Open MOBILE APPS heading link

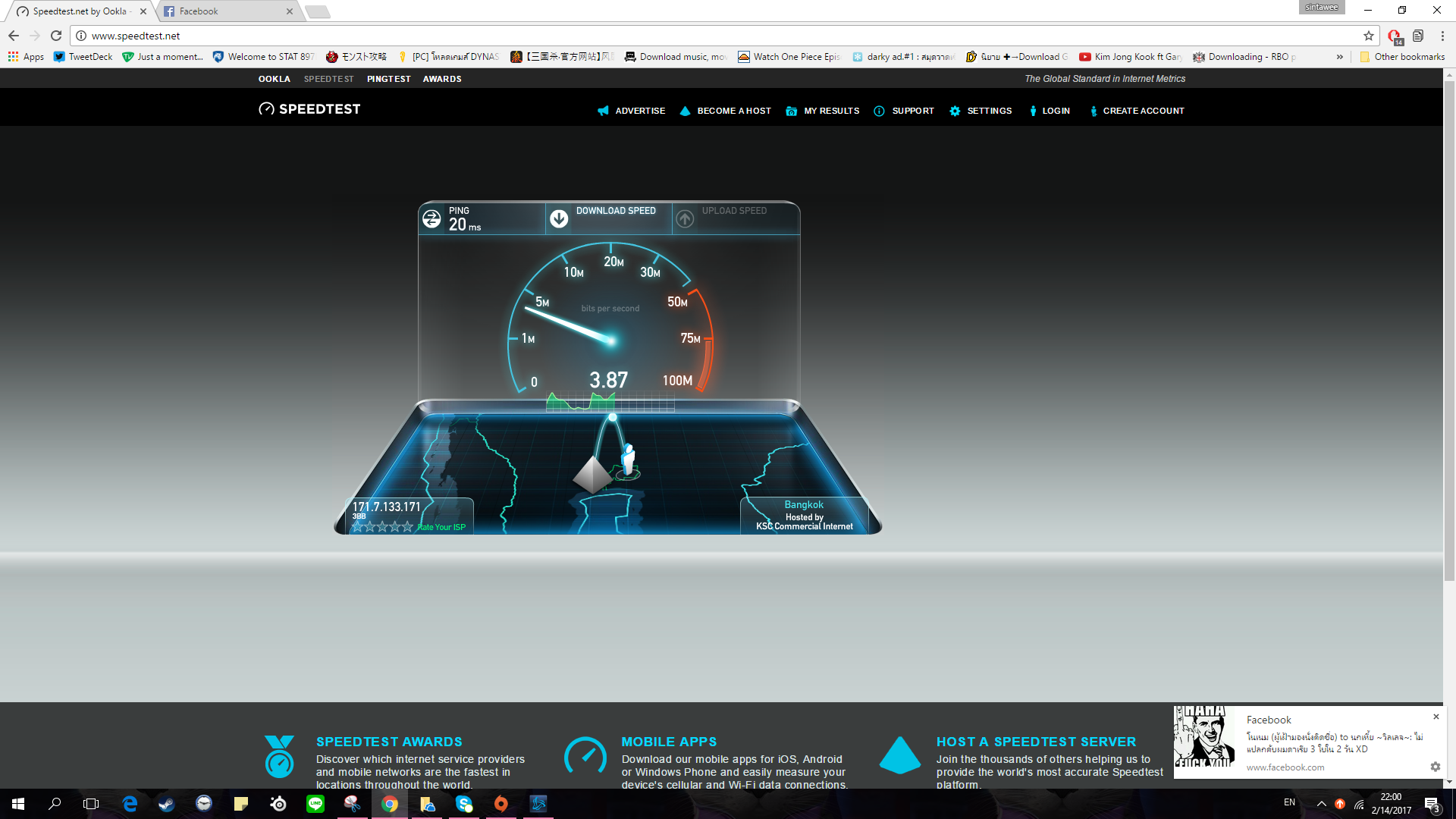[x=669, y=742]
